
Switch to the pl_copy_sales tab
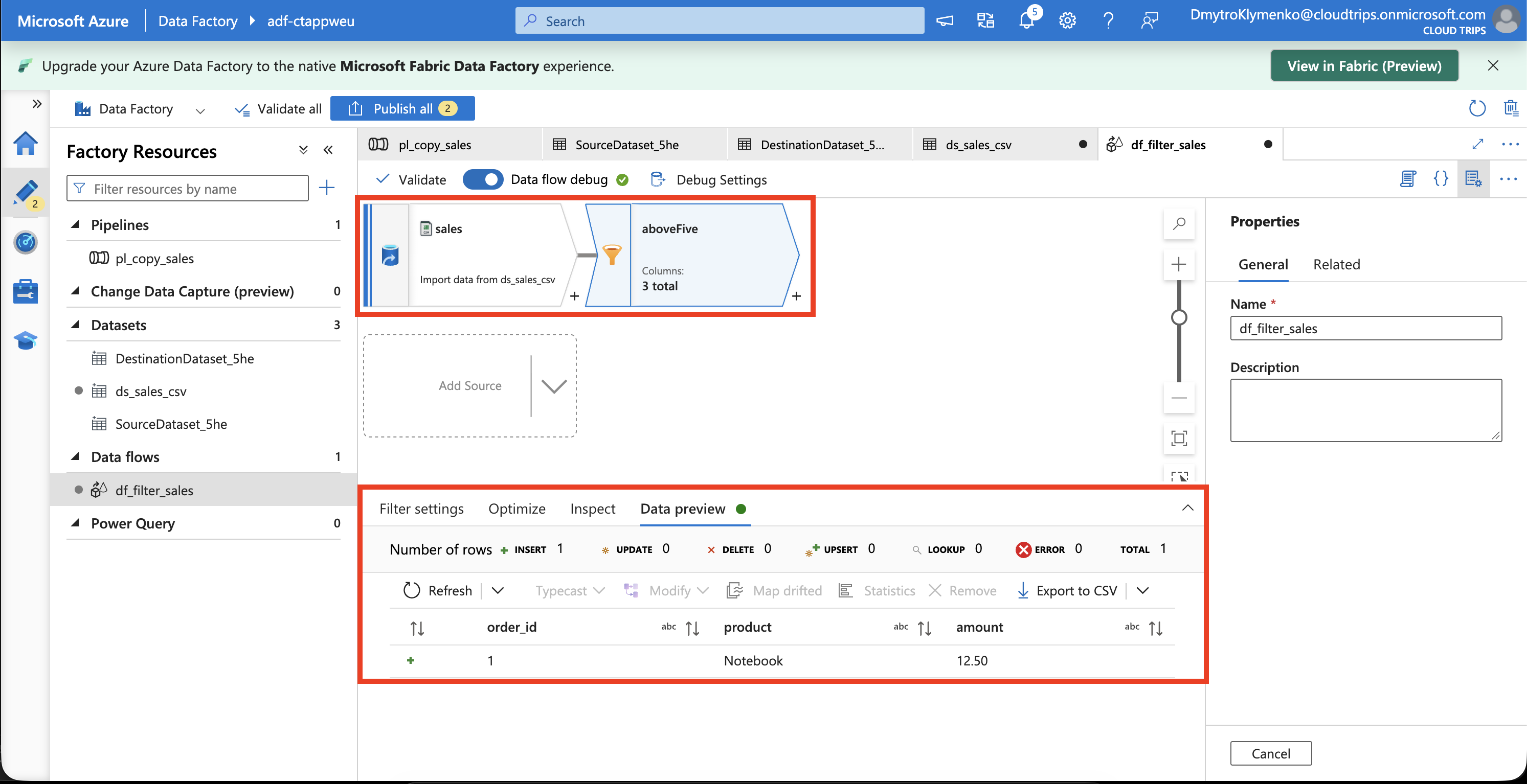pyautogui.click(x=450, y=144)
